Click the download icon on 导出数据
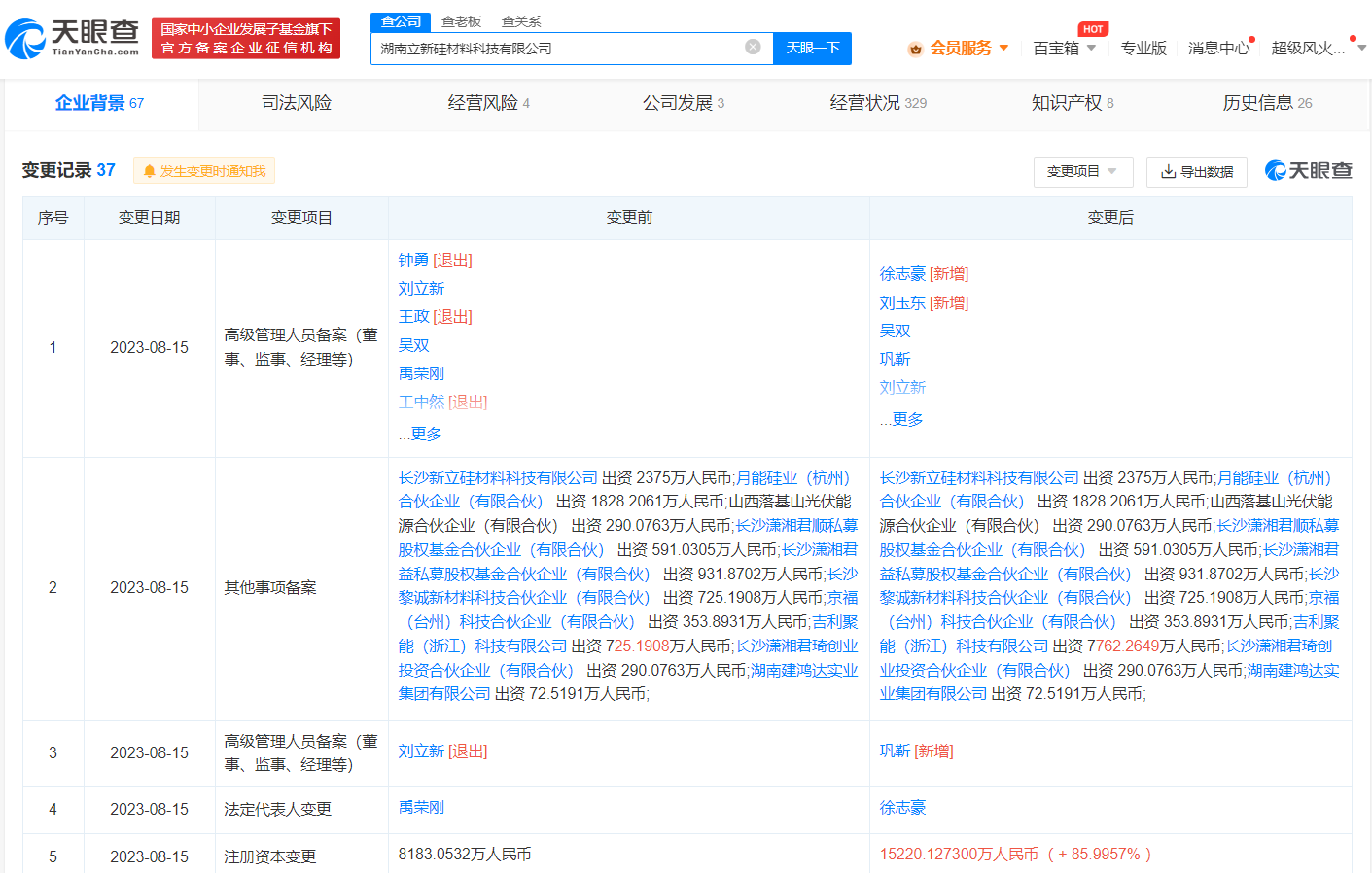 (1166, 172)
